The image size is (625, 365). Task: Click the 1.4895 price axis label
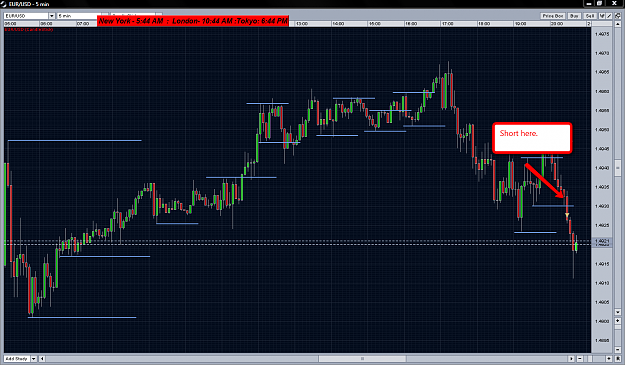602,341
